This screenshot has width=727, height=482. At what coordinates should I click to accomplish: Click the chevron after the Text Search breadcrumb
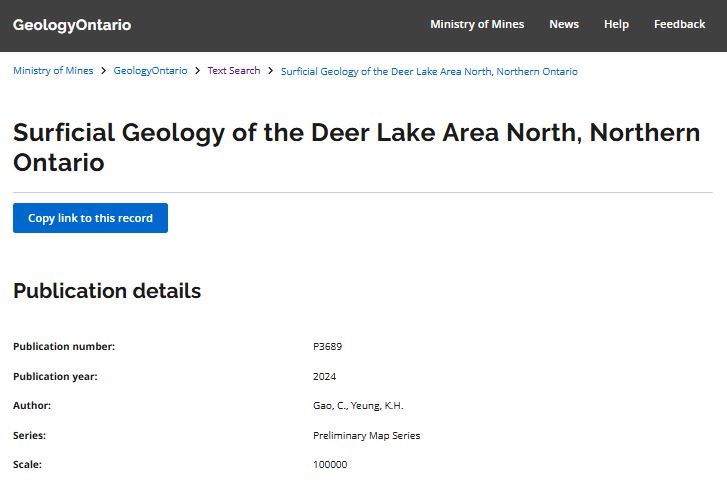pyautogui.click(x=271, y=71)
